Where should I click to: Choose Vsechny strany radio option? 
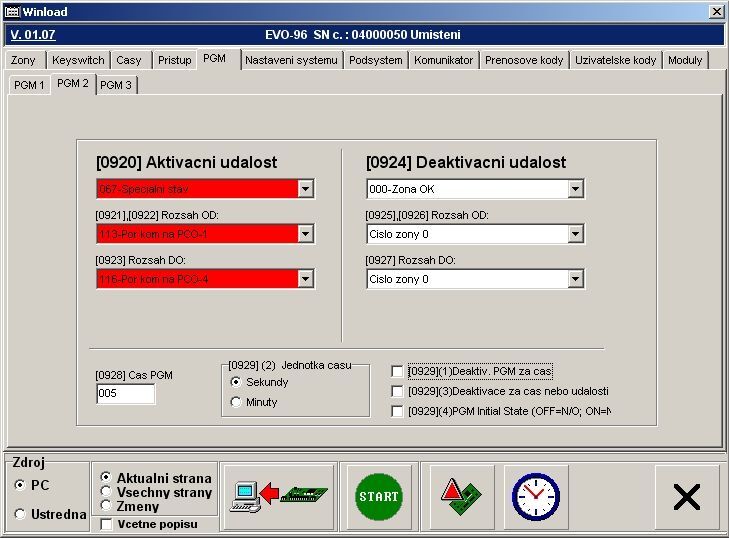pyautogui.click(x=106, y=492)
